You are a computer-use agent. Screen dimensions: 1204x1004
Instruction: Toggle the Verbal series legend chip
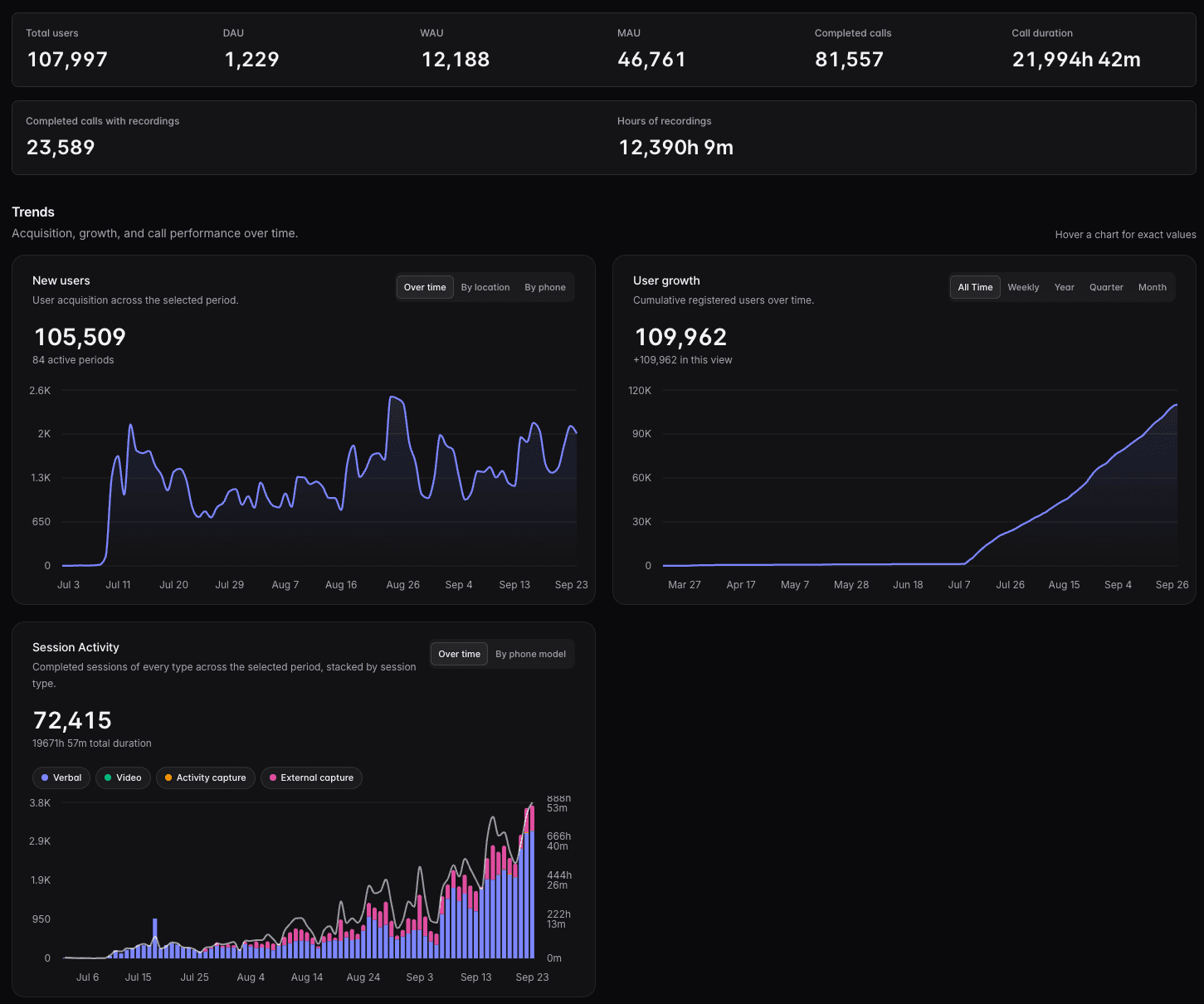61,777
